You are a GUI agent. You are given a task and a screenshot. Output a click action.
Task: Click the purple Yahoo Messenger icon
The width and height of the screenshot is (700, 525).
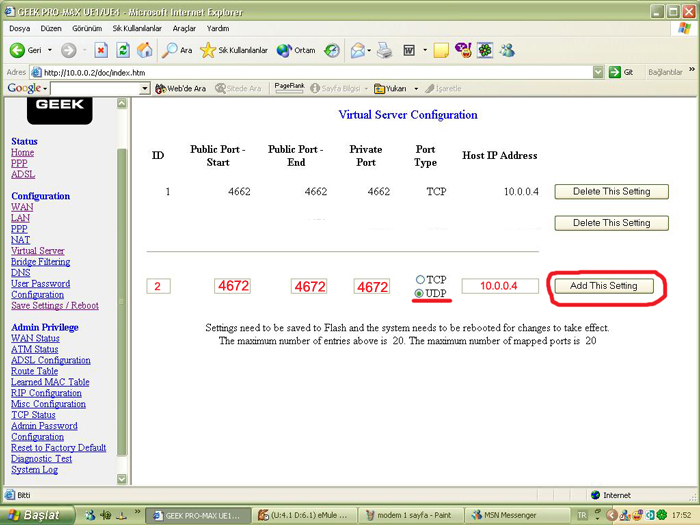point(463,50)
